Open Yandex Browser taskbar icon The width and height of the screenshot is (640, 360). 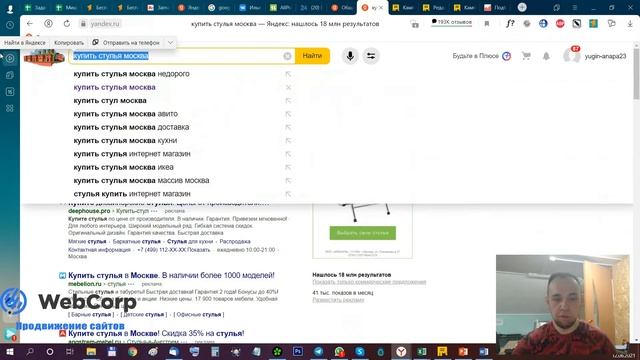[x=401, y=351]
